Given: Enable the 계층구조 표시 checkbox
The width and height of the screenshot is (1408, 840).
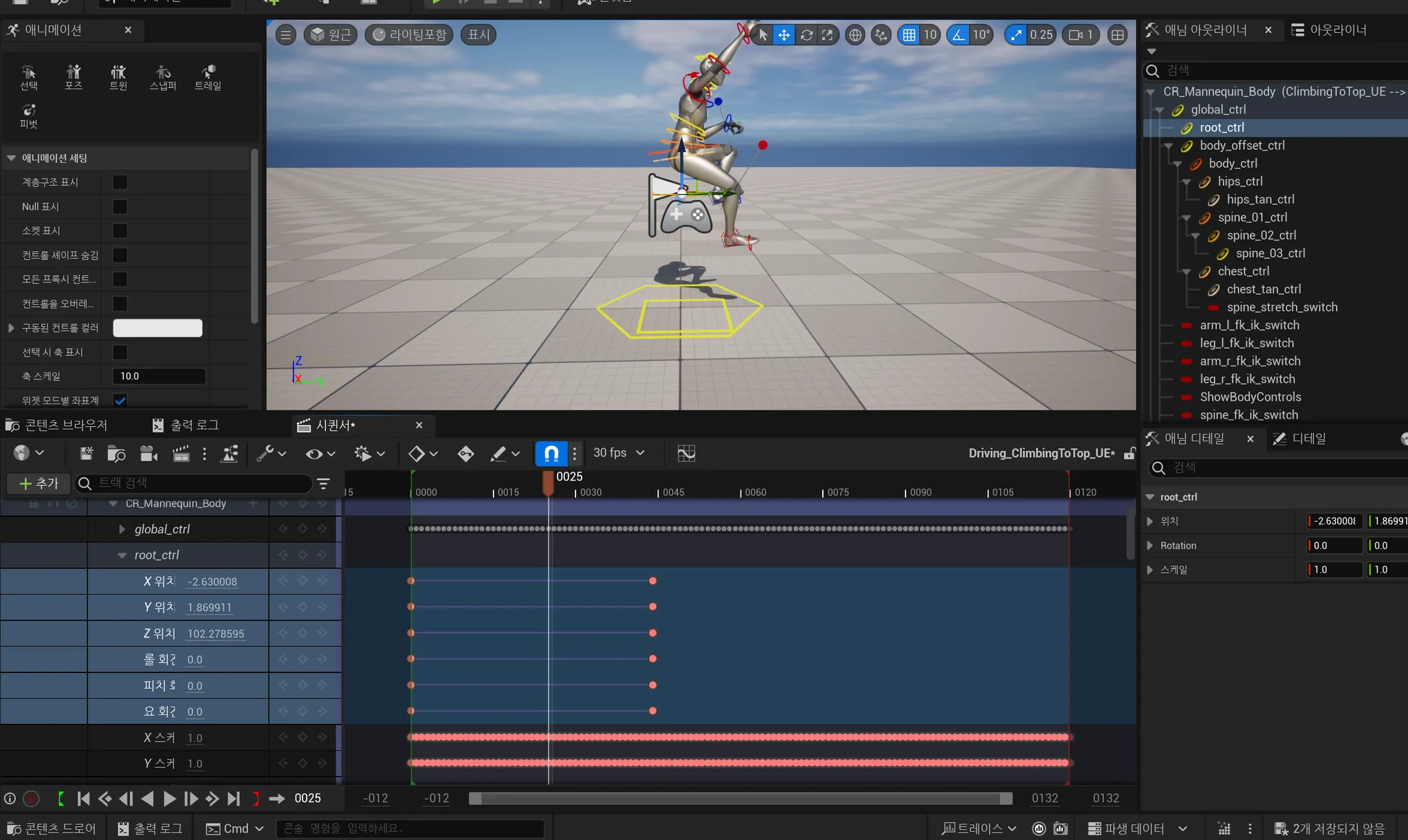Looking at the screenshot, I should [120, 182].
